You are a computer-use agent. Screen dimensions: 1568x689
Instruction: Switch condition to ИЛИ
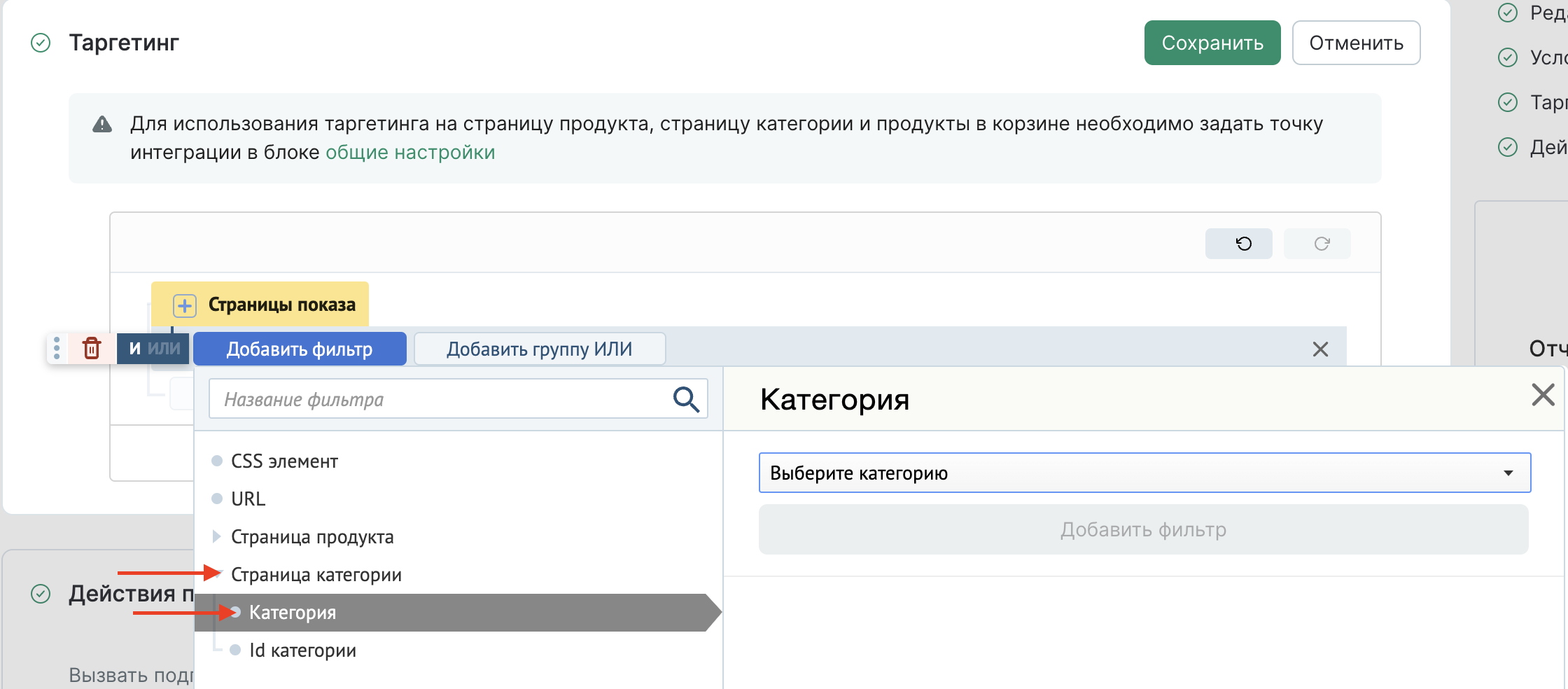pyautogui.click(x=164, y=348)
